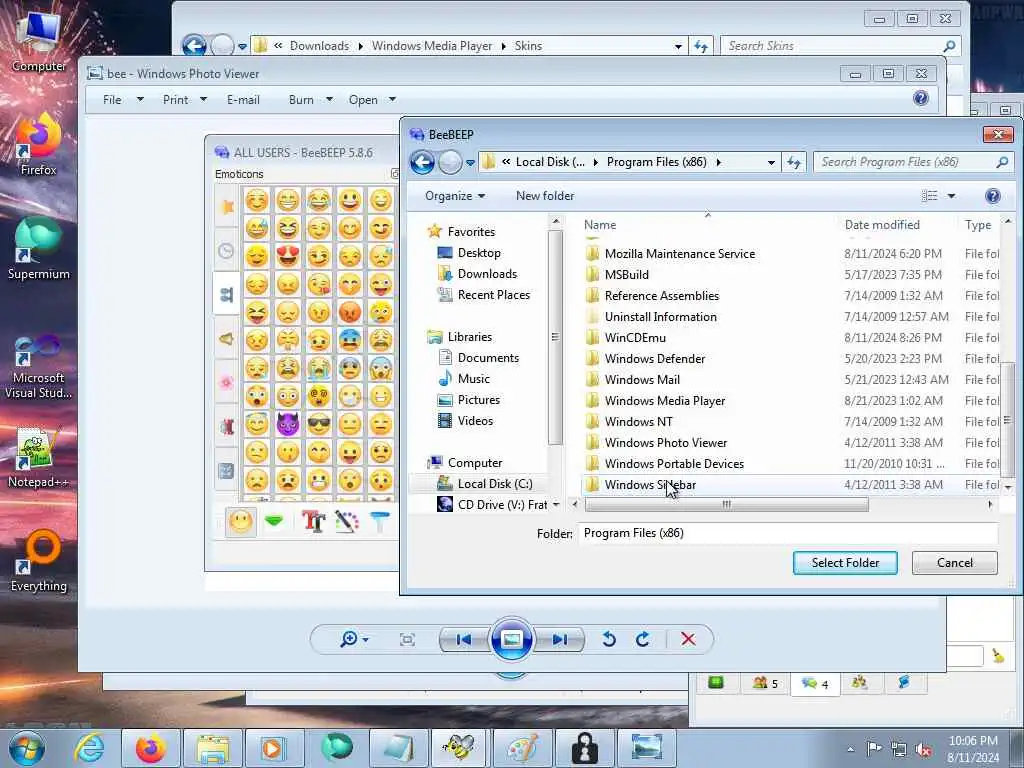
Task: Open recent pages dropdown next to Forward arrow
Action: click(x=470, y=163)
